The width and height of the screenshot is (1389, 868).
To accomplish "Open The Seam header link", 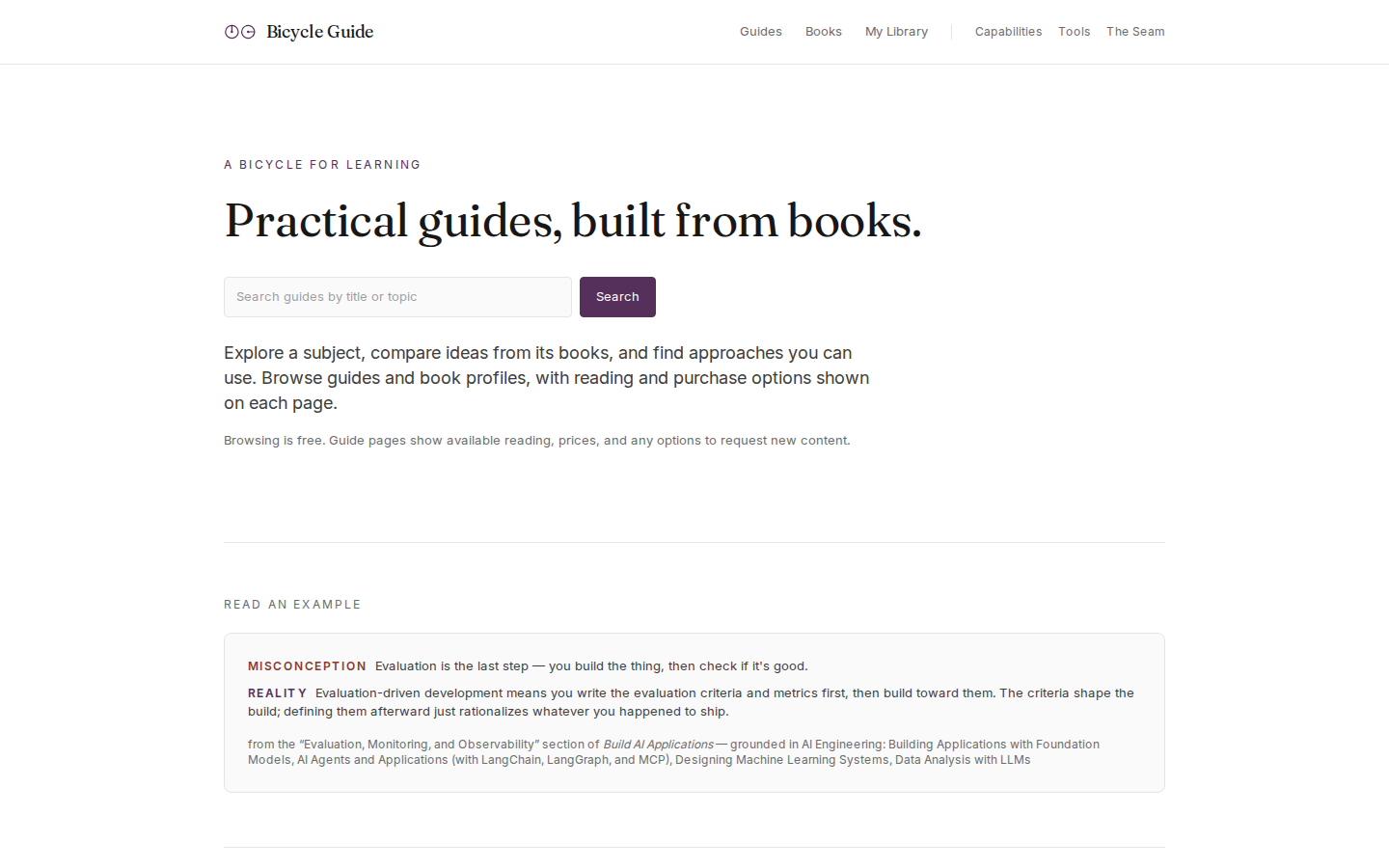I will pyautogui.click(x=1135, y=32).
